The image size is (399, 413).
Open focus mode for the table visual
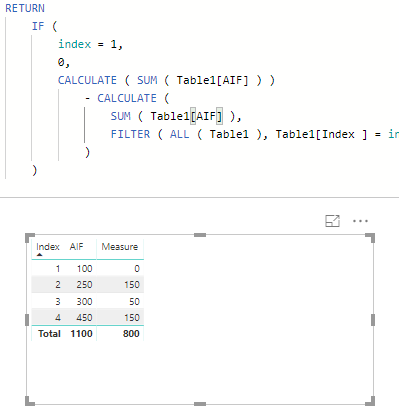click(332, 221)
